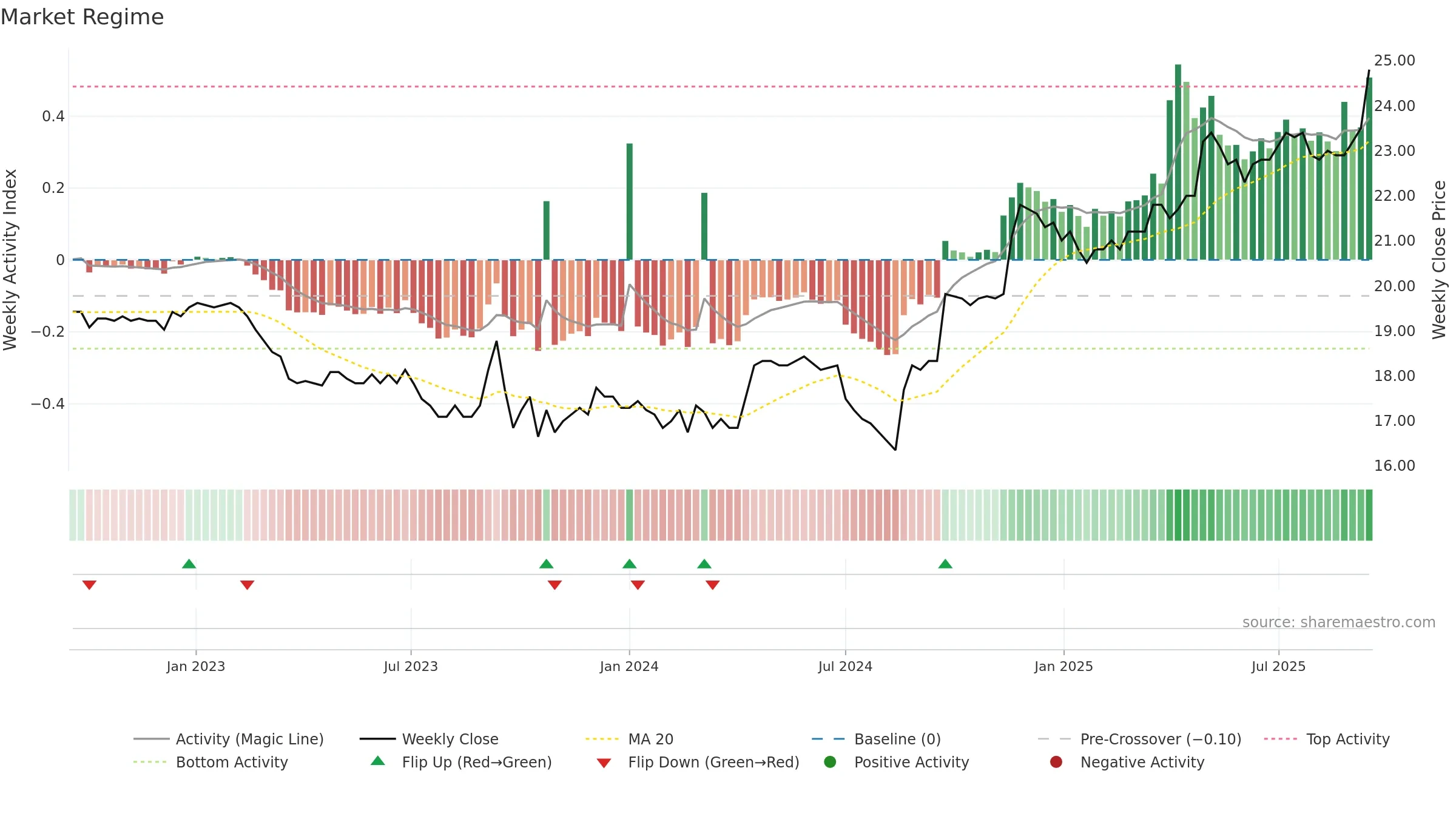Image resolution: width=1456 pixels, height=819 pixels.
Task: Click the 16.00 price axis label
Action: pos(1395,465)
